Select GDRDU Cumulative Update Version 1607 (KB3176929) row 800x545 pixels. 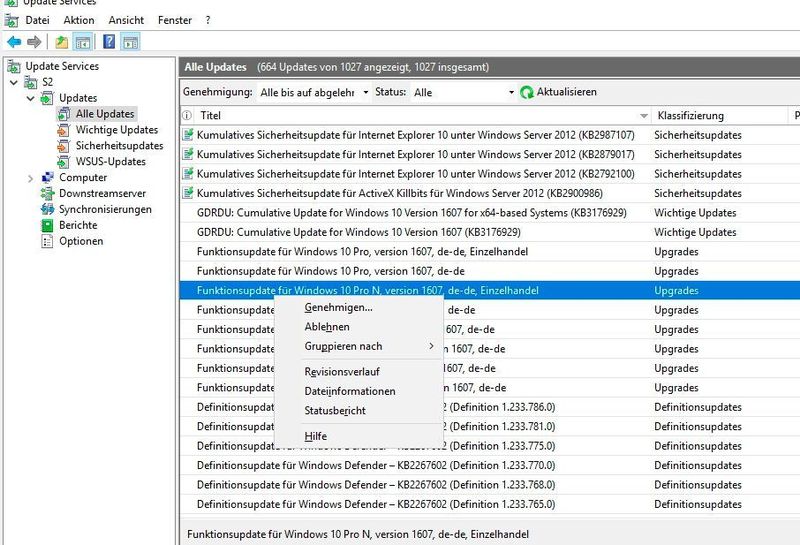coord(490,232)
